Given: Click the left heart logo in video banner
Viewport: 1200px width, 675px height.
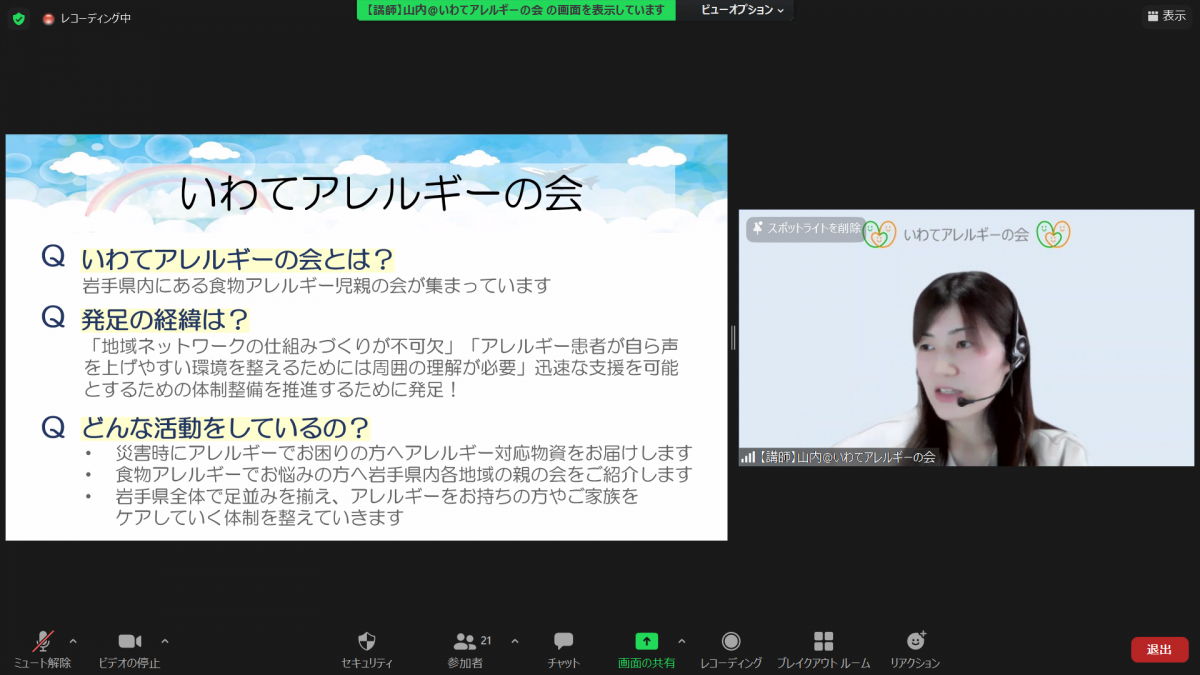Looking at the screenshot, I should [879, 234].
